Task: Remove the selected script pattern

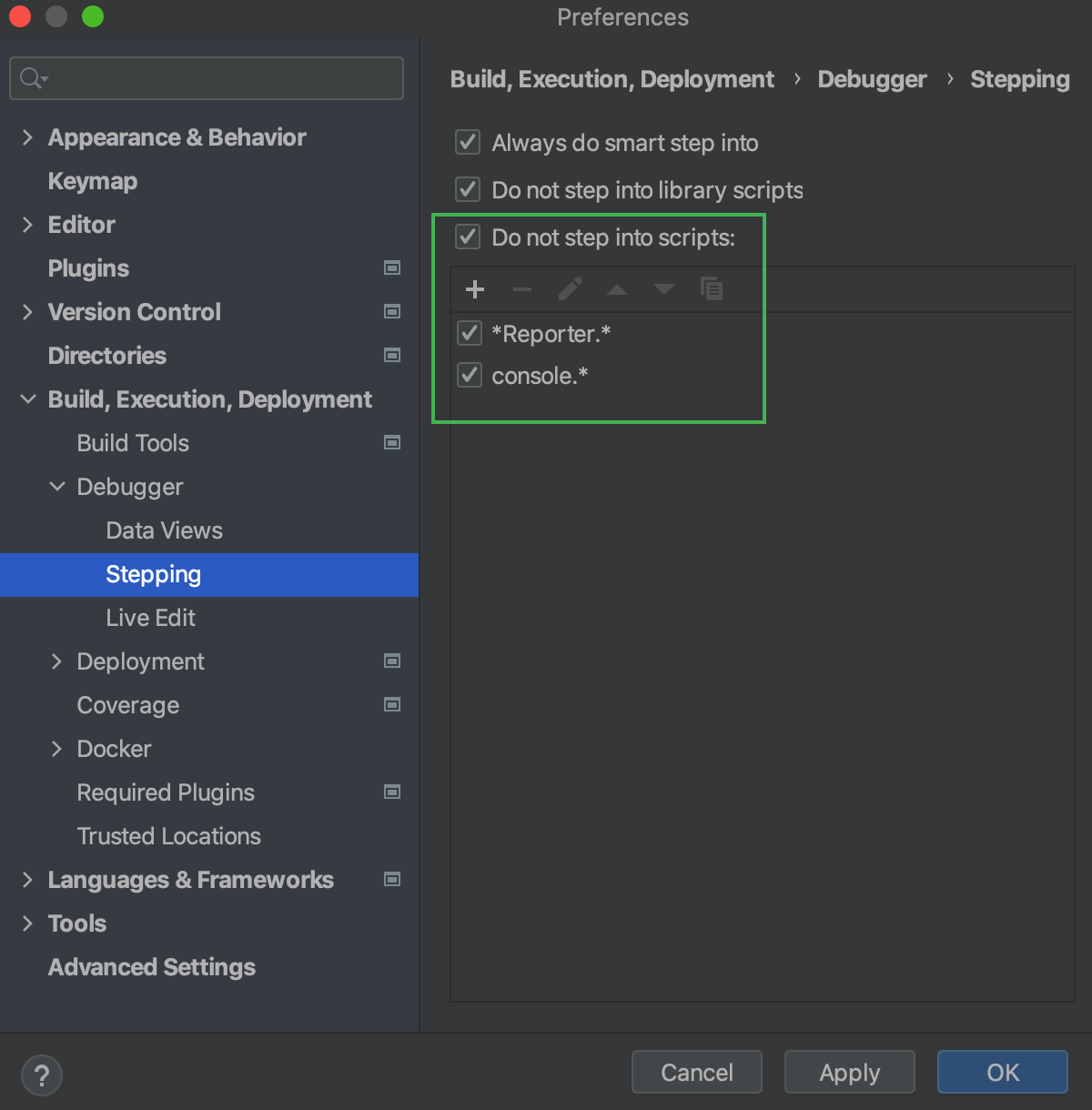Action: 522,289
